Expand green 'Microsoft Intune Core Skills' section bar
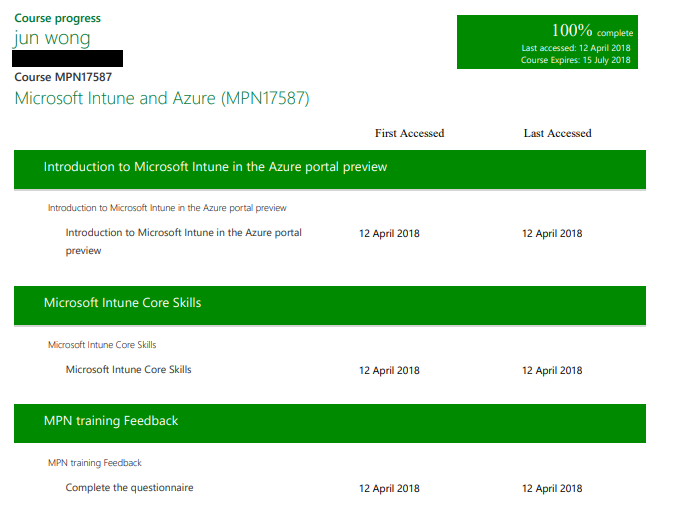677x516 pixels. (x=330, y=306)
